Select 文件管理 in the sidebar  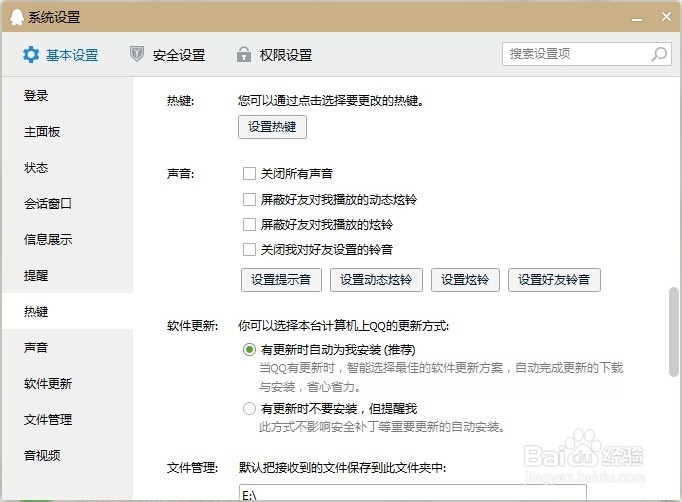(67, 419)
